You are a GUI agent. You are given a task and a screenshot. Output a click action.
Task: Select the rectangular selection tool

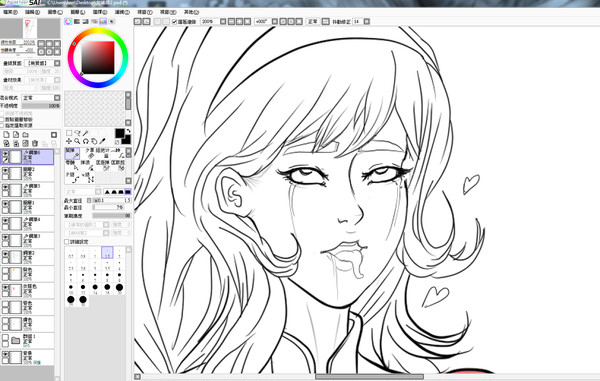tap(69, 133)
